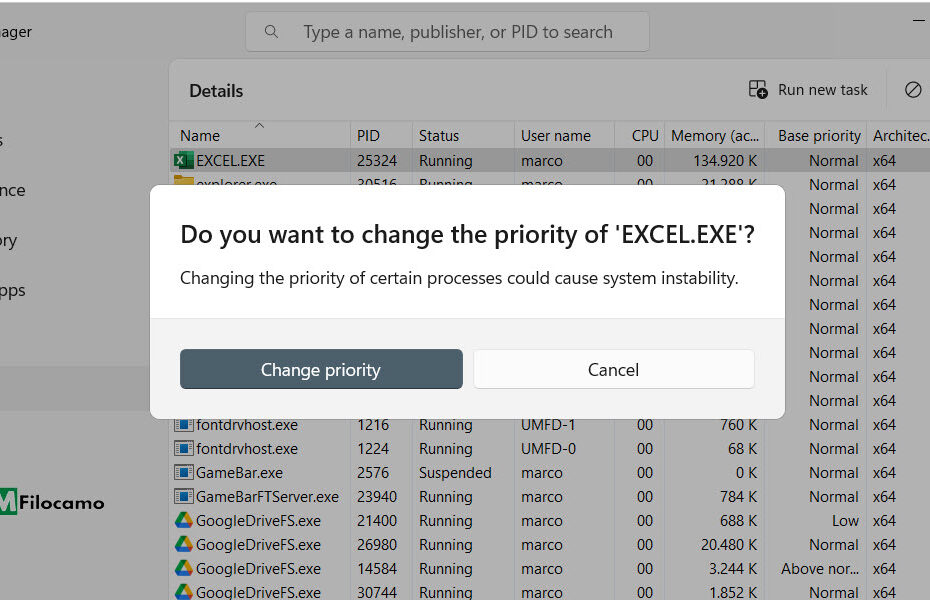Click icon of fontdrvhost.exe PID 1224
930x600 pixels.
click(183, 448)
